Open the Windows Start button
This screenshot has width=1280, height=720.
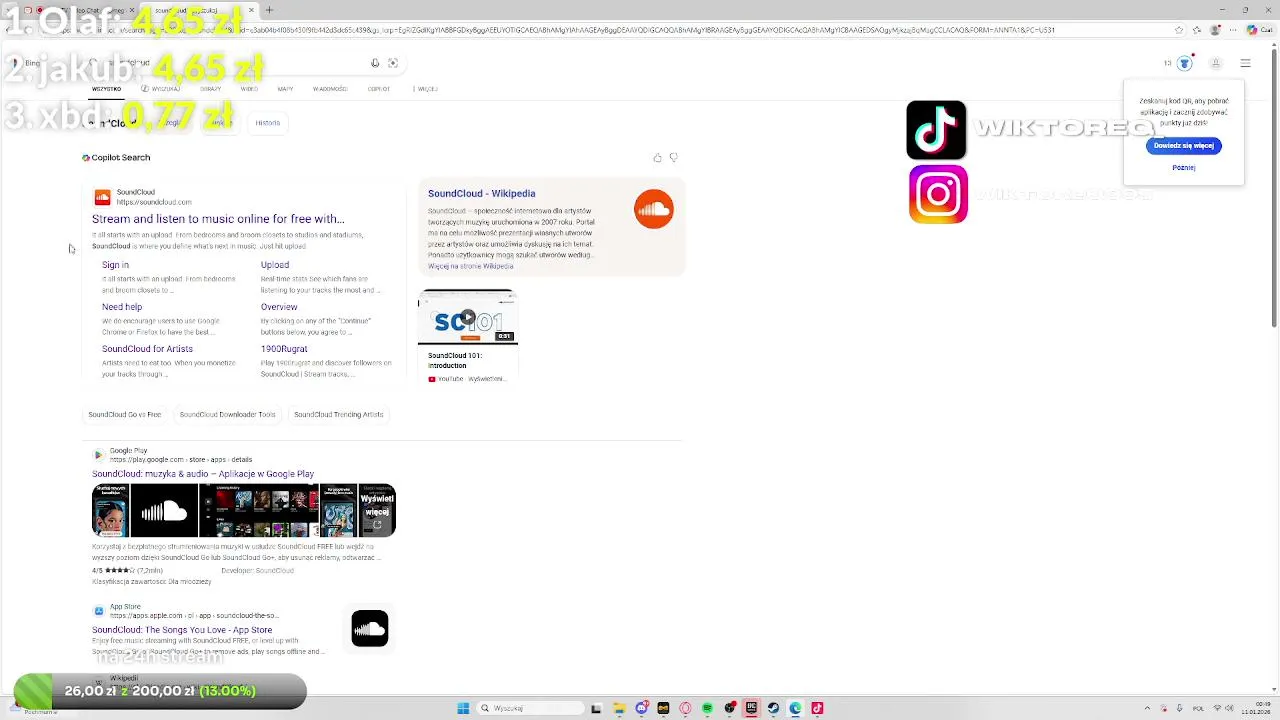click(463, 708)
